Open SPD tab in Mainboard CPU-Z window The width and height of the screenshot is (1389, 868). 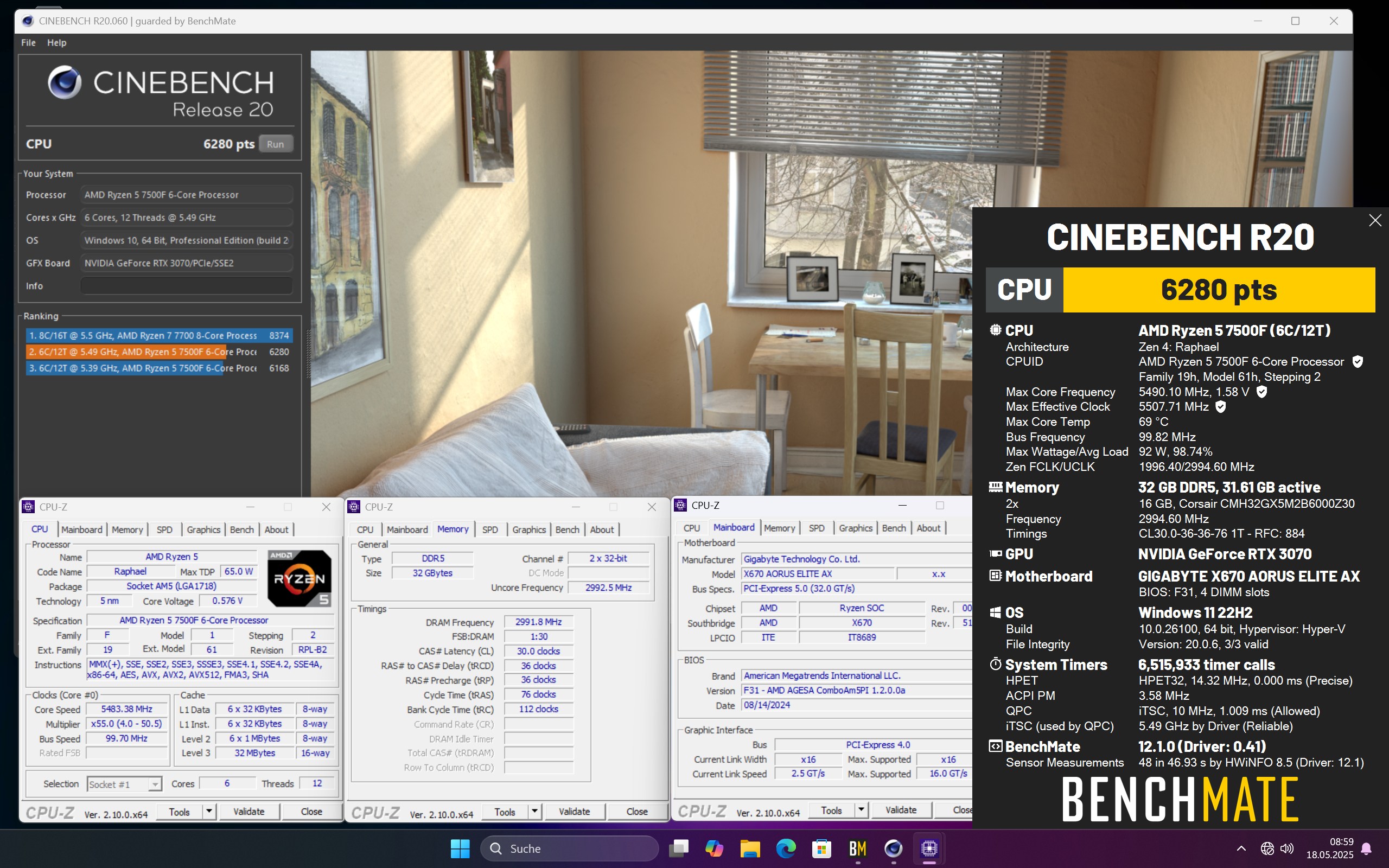coord(816,528)
